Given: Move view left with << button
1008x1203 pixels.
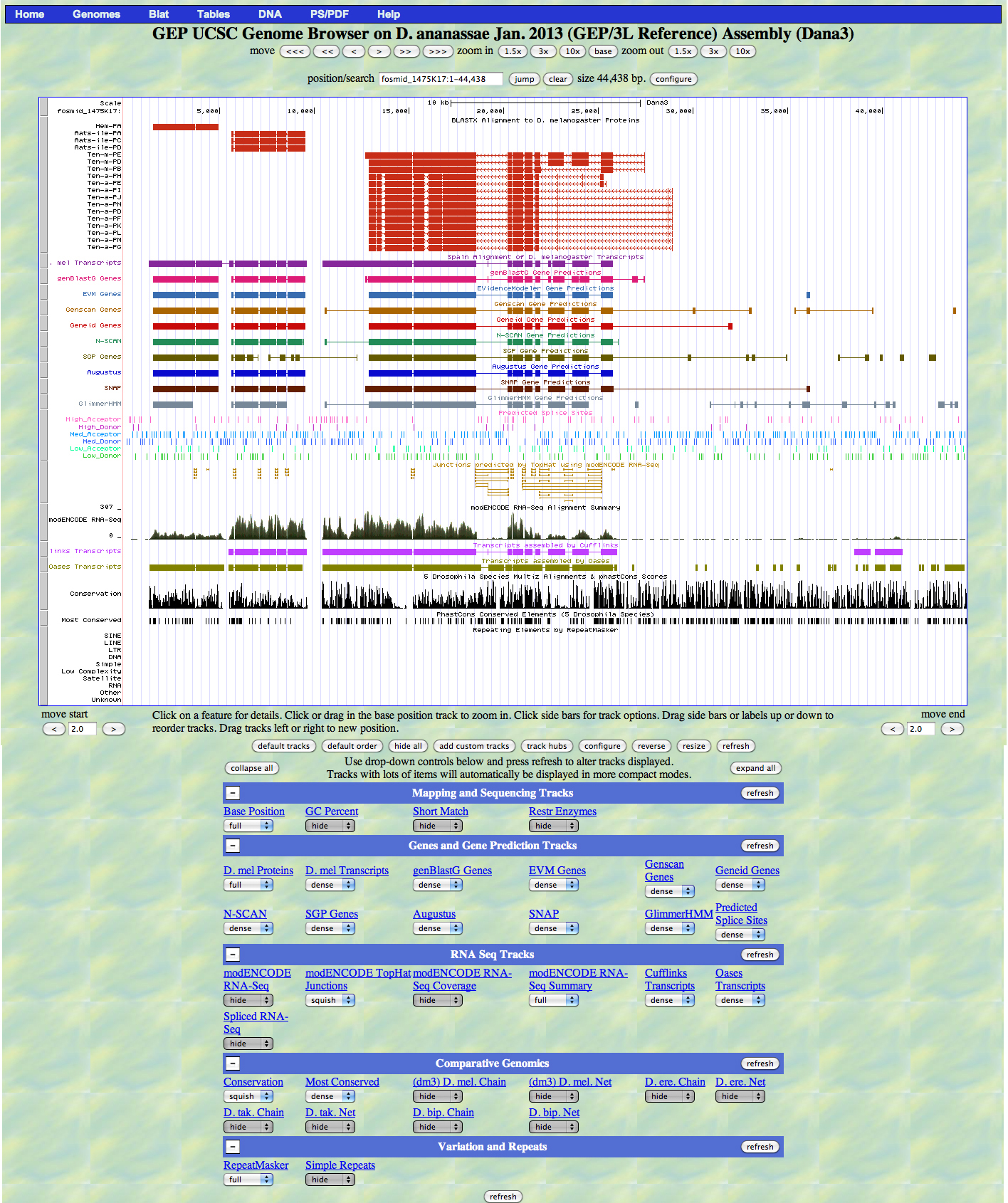Looking at the screenshot, I should pyautogui.click(x=327, y=51).
